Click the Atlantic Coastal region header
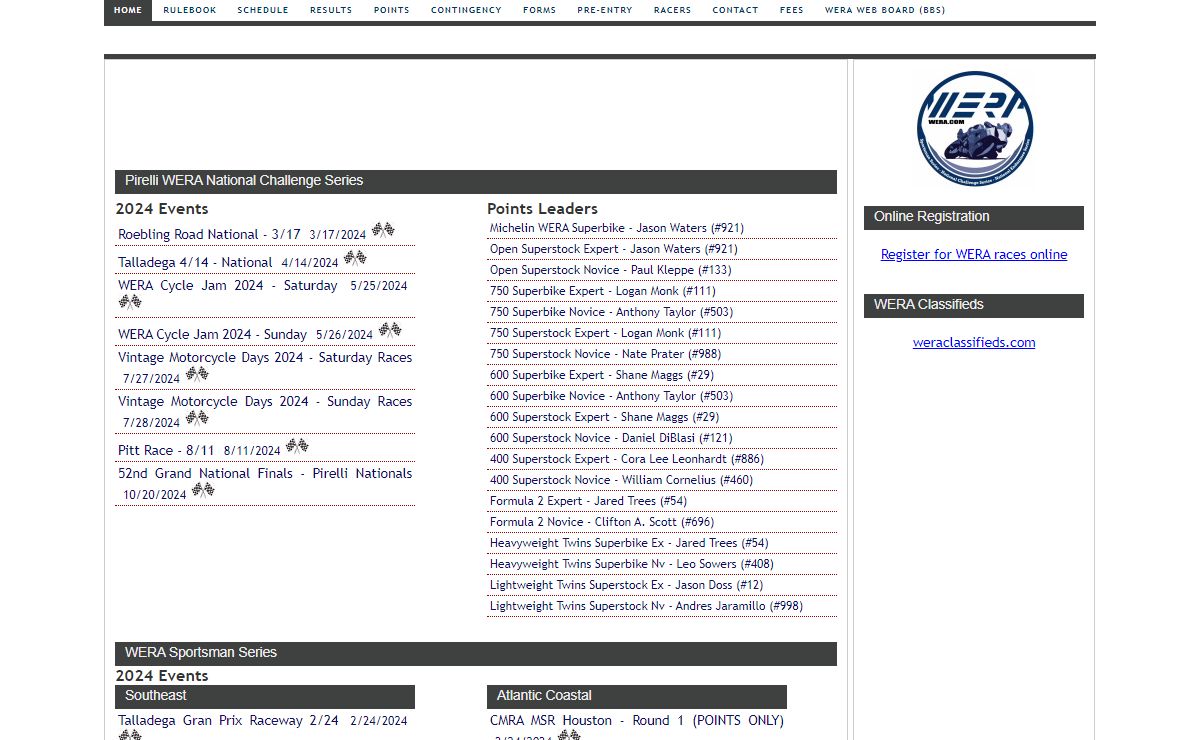This screenshot has width=1200, height=740. point(637,696)
